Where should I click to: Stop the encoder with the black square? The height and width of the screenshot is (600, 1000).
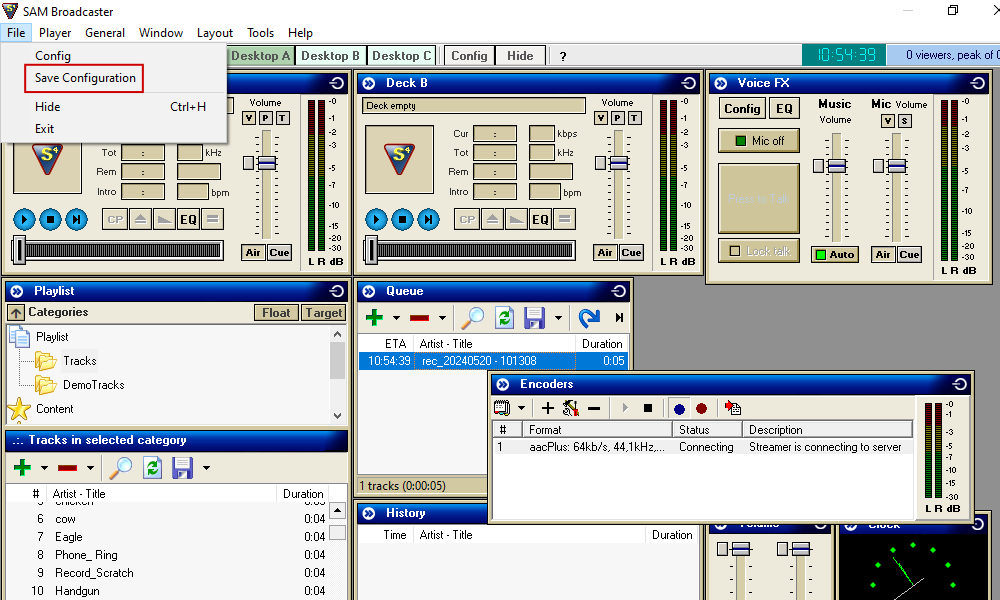click(648, 408)
